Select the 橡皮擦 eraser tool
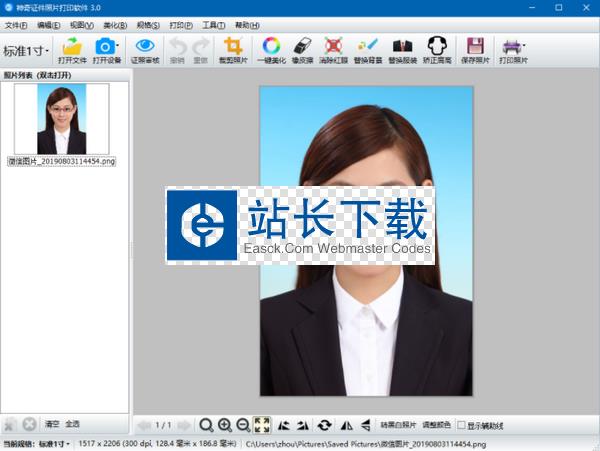 pos(303,46)
